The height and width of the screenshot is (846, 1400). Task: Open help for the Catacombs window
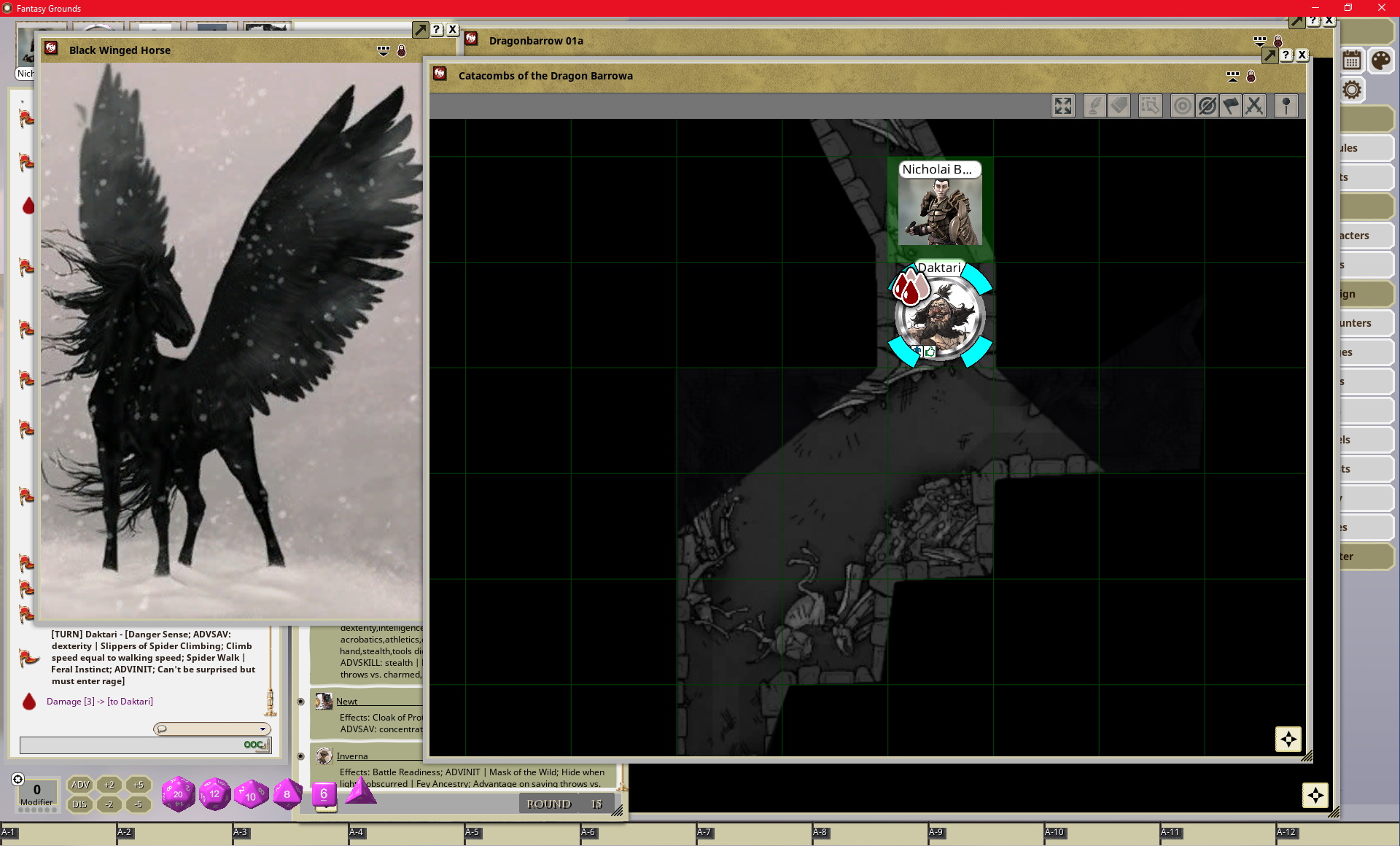[x=1286, y=55]
